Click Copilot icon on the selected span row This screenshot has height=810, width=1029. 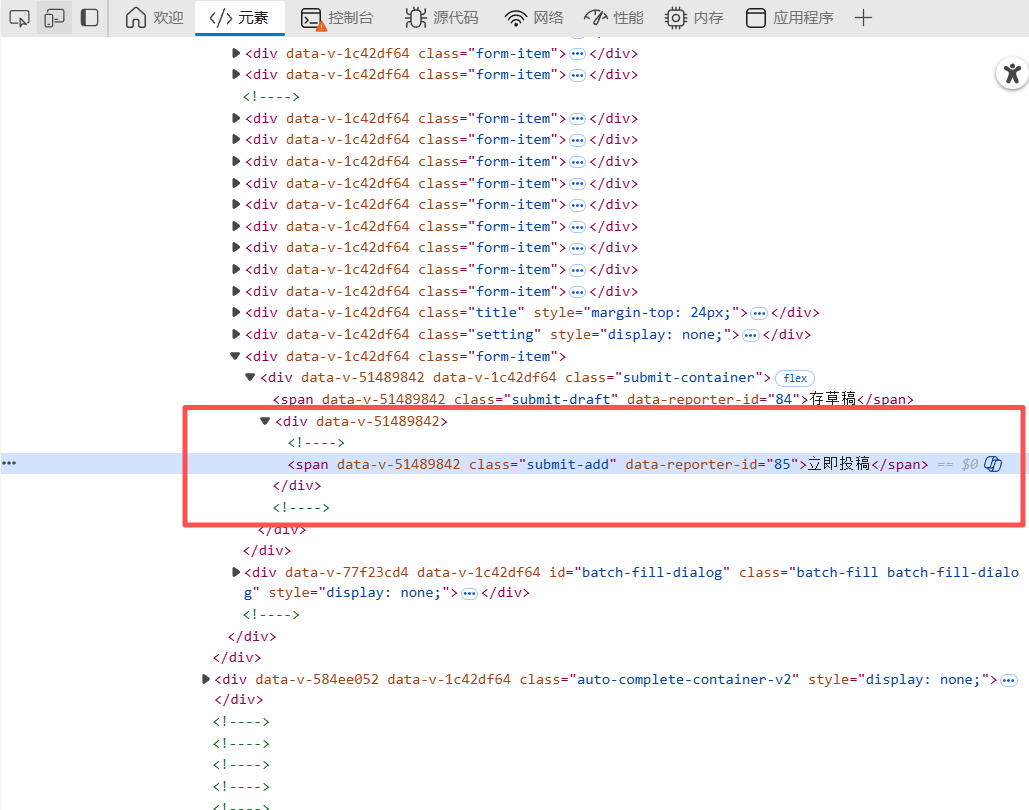(993, 464)
